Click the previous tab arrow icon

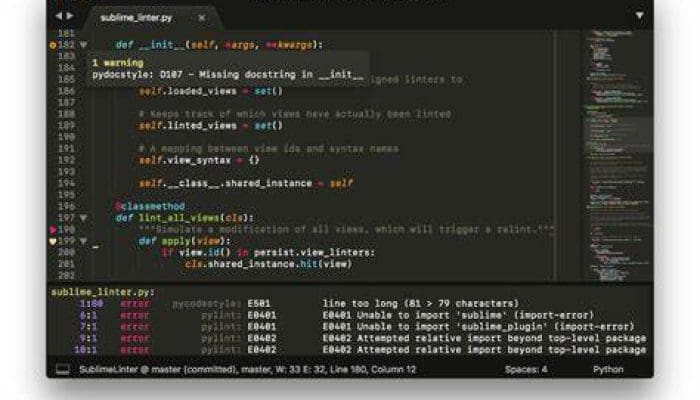[x=57, y=17]
